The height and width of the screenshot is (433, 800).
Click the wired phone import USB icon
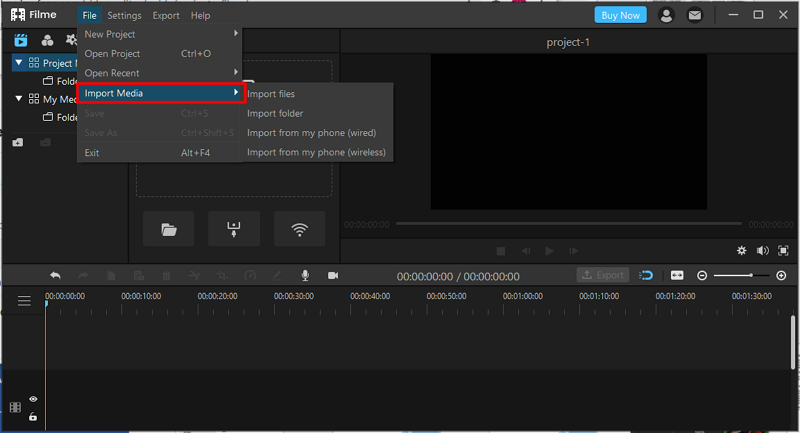[234, 229]
